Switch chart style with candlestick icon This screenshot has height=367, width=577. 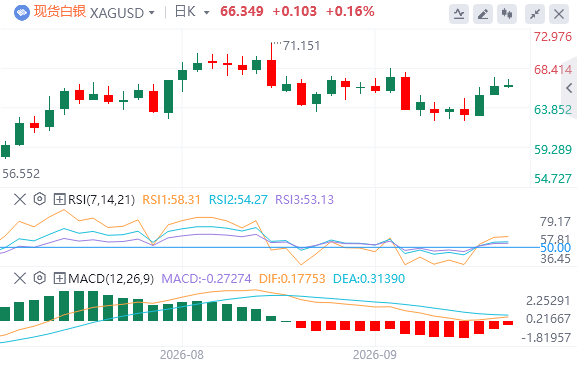point(507,14)
